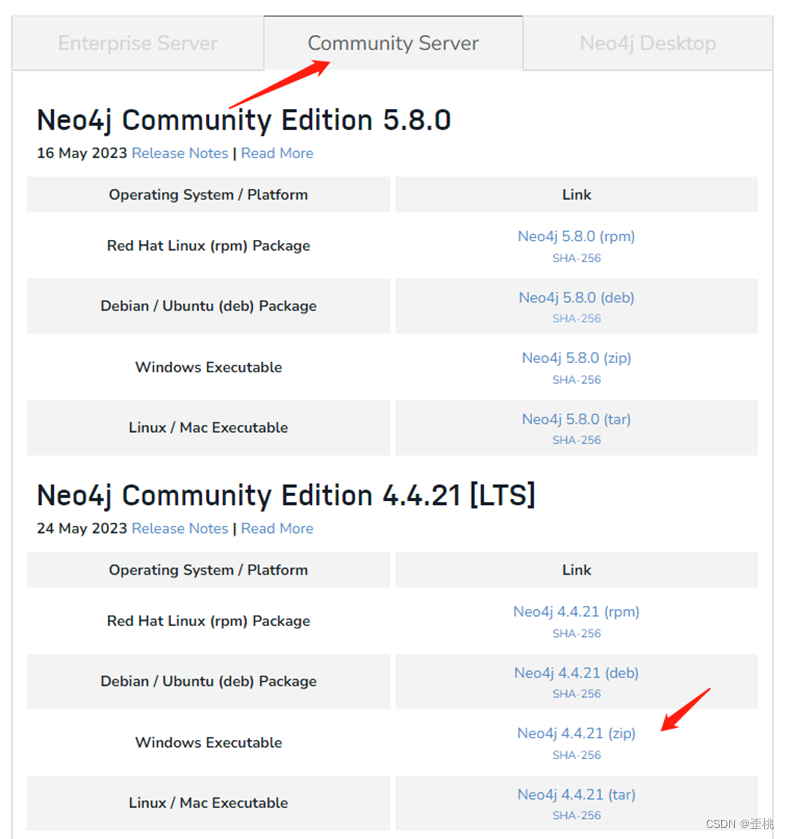Open the Neo4j Desktop tab
The width and height of the screenshot is (789, 839).
(x=648, y=43)
